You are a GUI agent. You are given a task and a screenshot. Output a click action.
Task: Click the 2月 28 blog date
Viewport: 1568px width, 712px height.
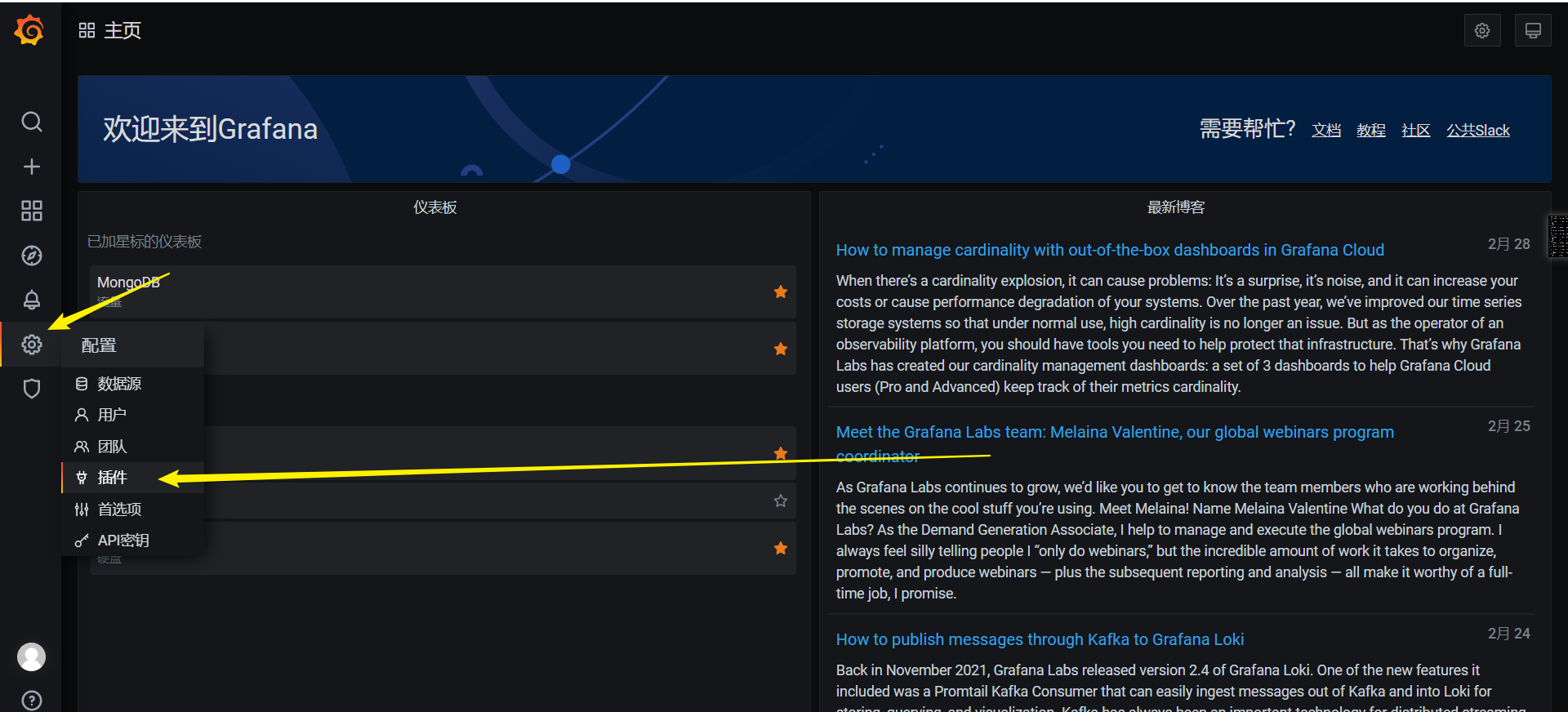[x=1508, y=244]
